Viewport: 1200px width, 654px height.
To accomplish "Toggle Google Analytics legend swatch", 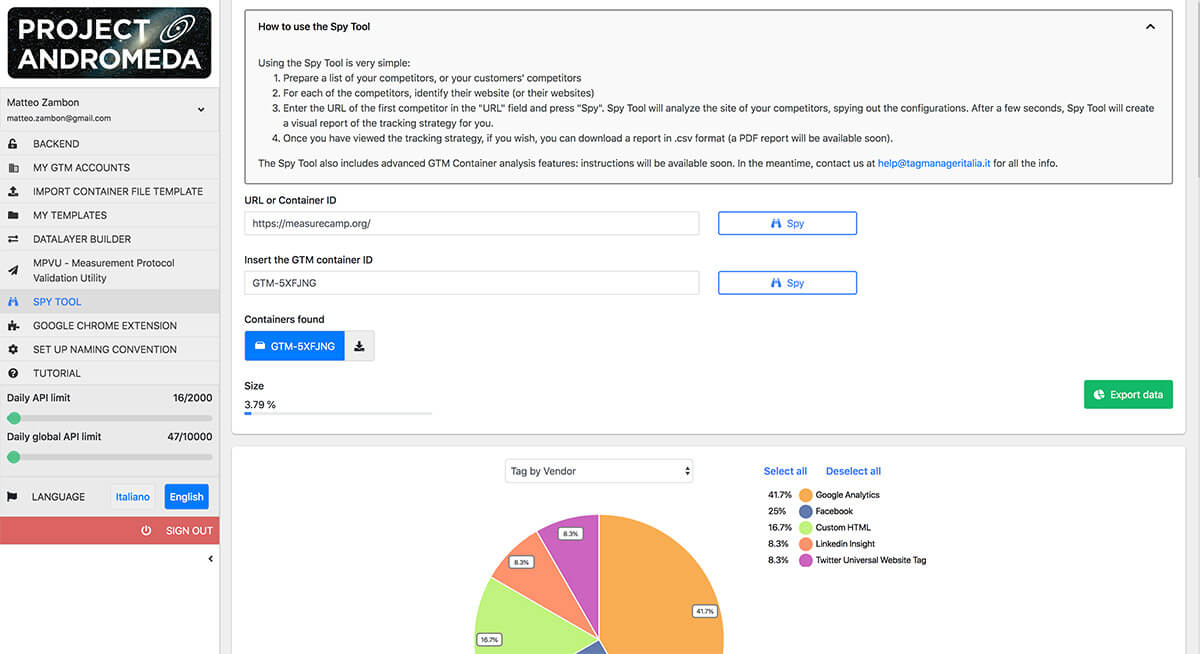I will point(806,495).
